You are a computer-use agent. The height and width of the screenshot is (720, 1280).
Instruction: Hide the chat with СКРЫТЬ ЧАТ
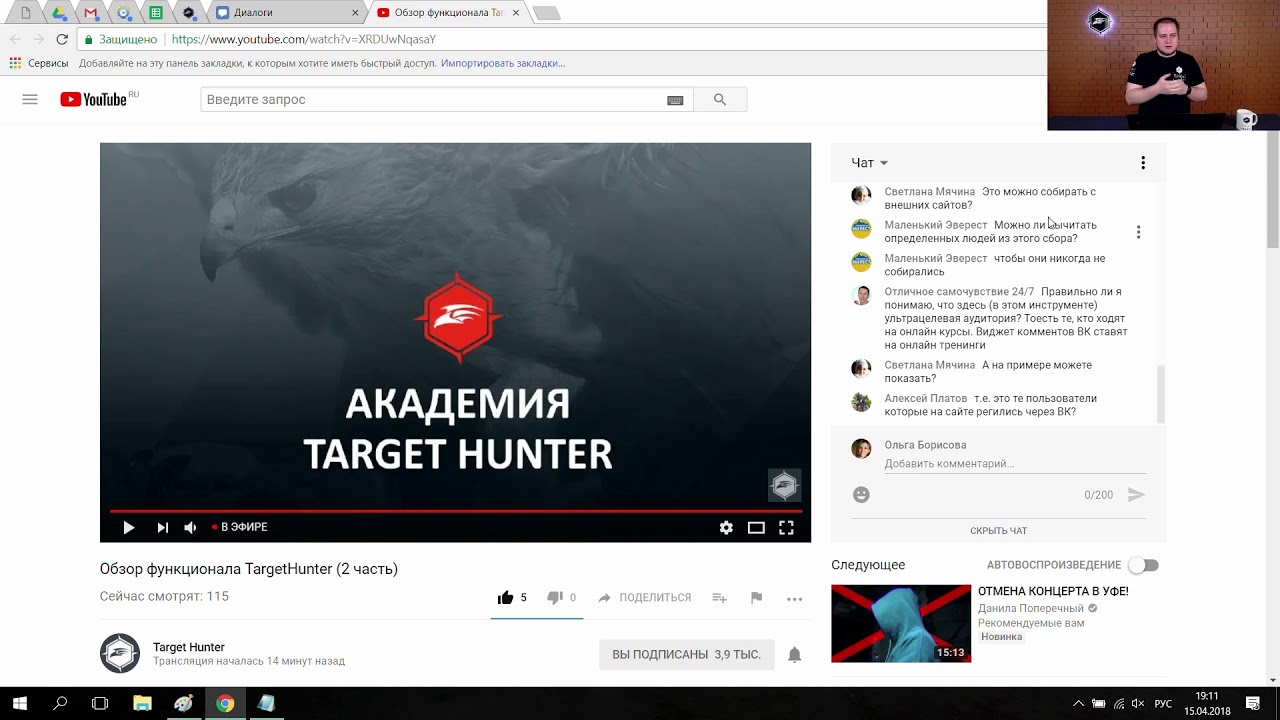point(998,531)
